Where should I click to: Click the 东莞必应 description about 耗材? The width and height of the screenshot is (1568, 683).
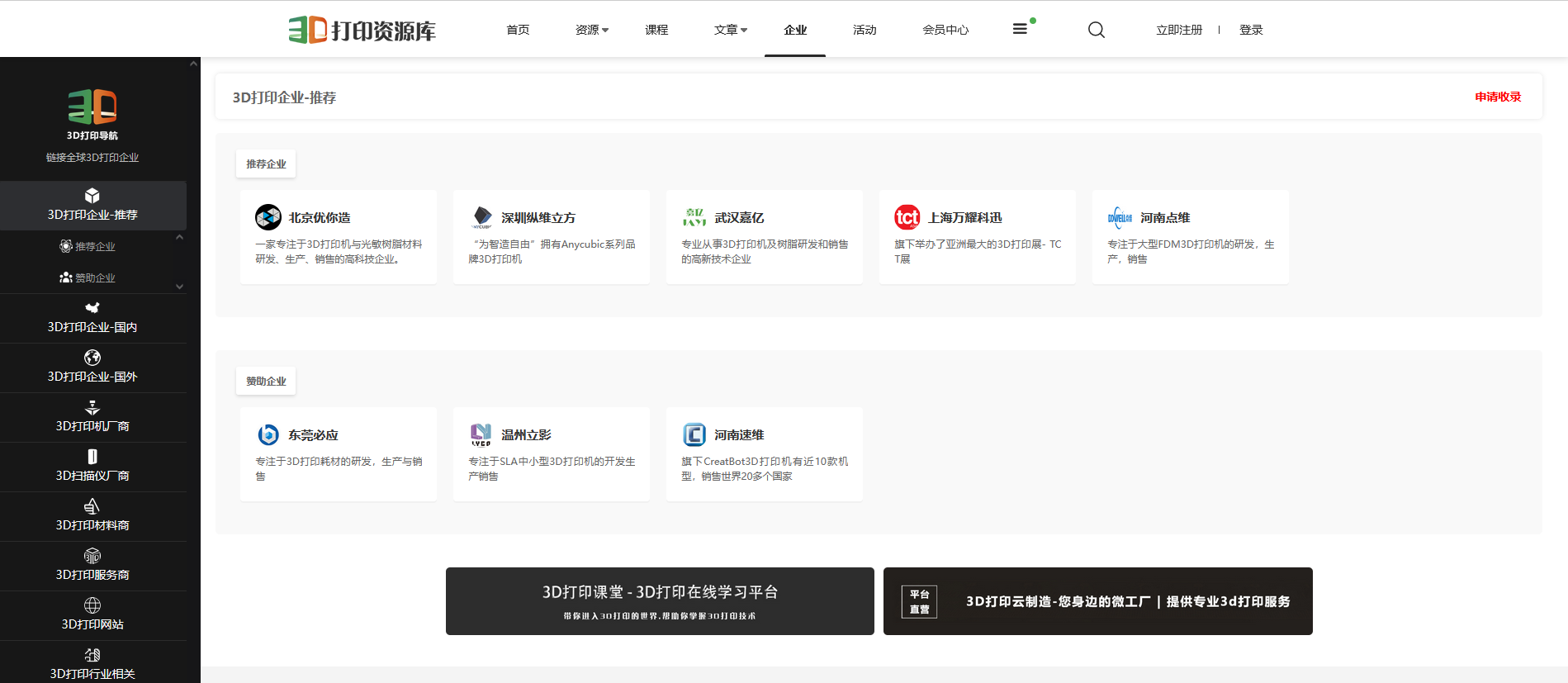tap(339, 468)
